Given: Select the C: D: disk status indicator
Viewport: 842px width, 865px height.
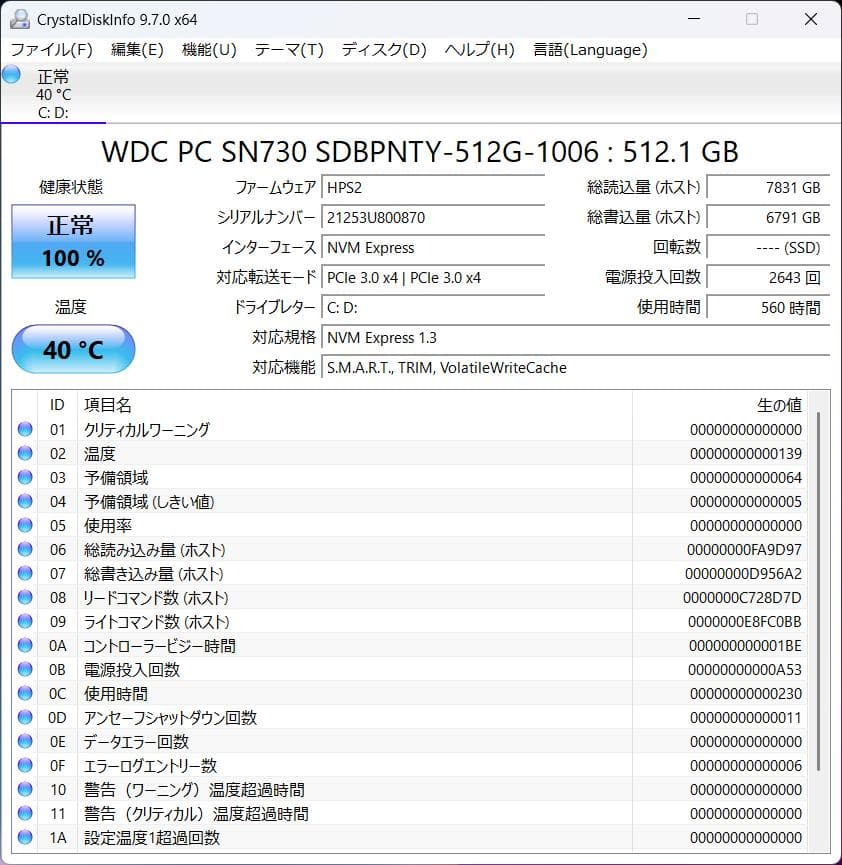Looking at the screenshot, I should point(53,93).
